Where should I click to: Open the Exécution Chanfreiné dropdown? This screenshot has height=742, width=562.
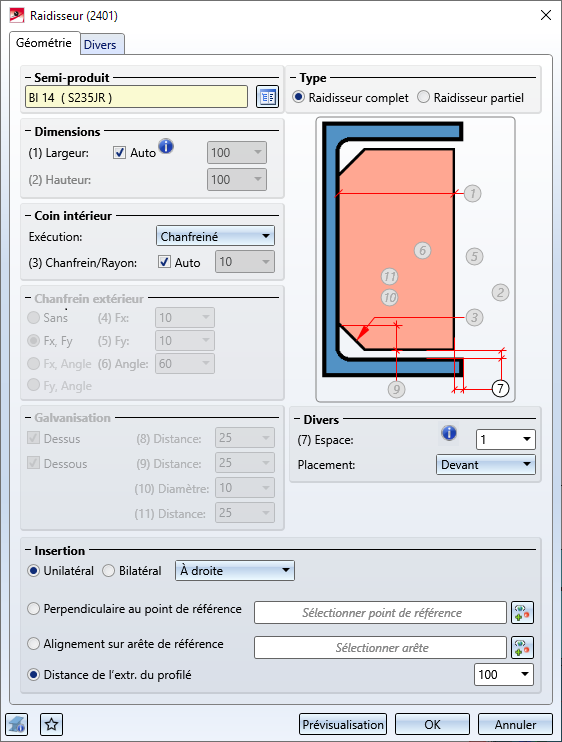pos(215,236)
